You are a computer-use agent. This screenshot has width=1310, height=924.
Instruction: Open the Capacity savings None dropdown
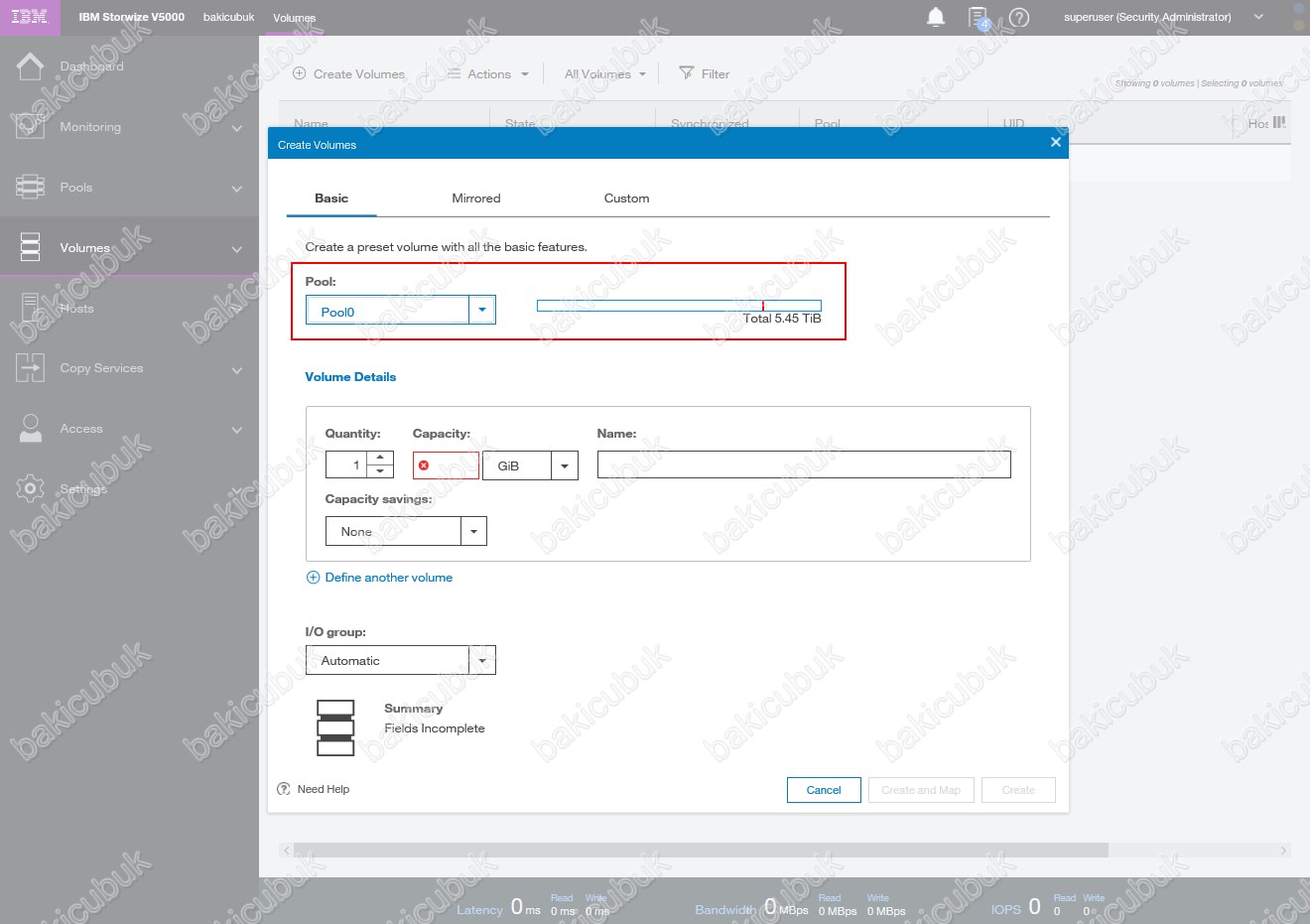click(473, 531)
